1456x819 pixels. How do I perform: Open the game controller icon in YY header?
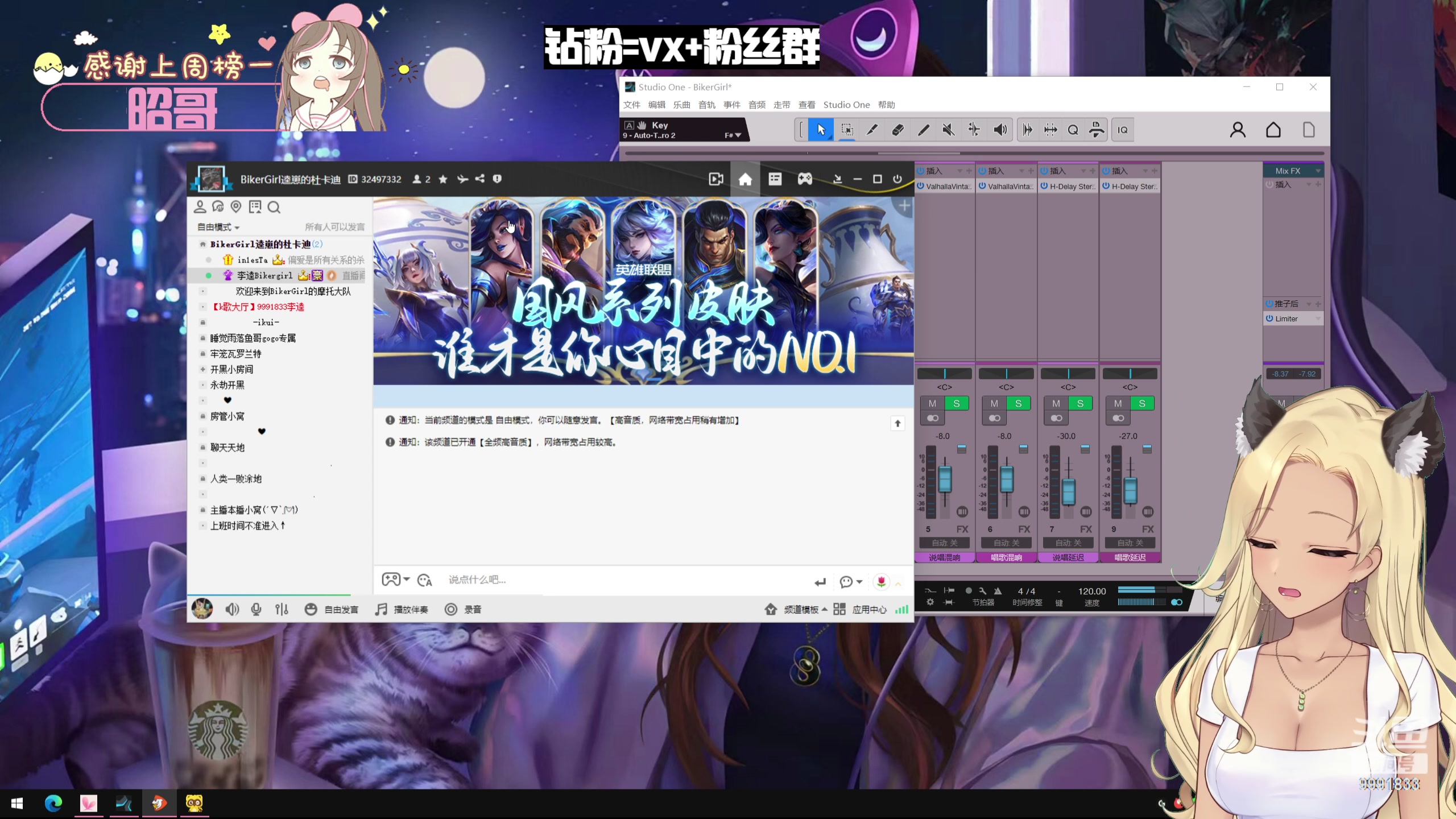tap(804, 179)
